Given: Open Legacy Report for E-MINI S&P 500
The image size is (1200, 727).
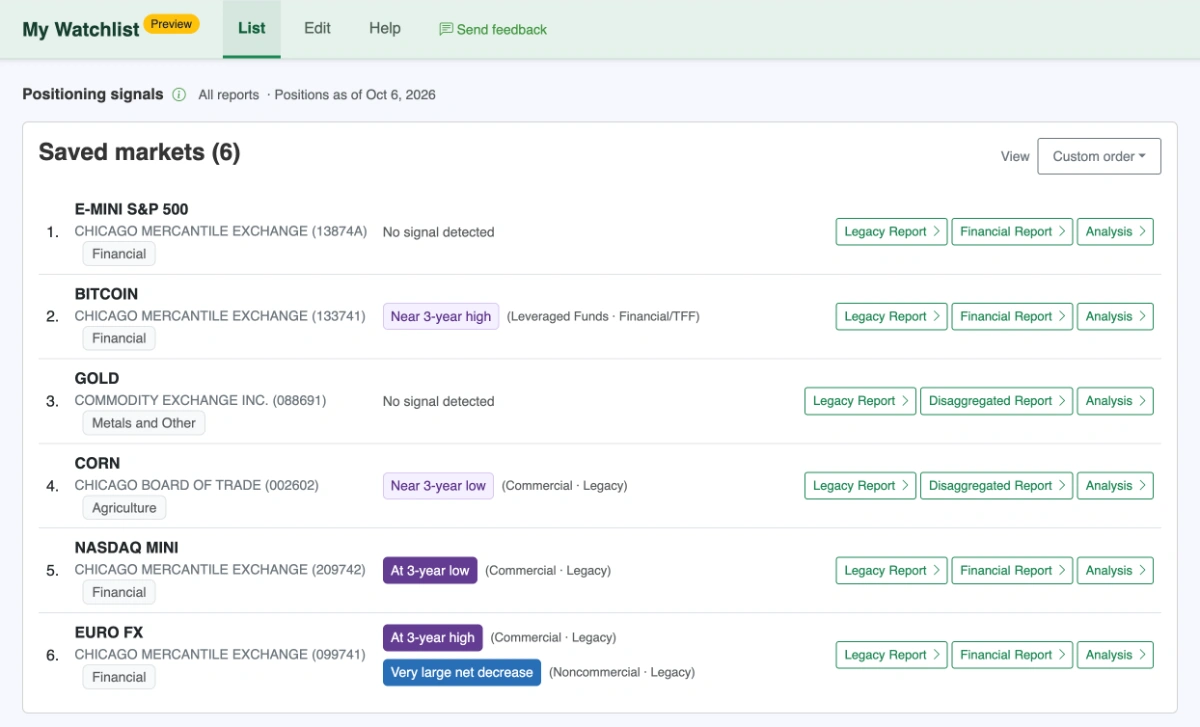Looking at the screenshot, I should pos(891,232).
